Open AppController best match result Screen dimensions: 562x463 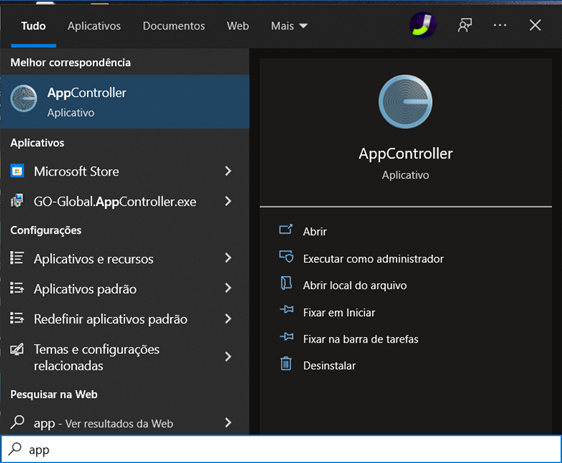click(125, 102)
